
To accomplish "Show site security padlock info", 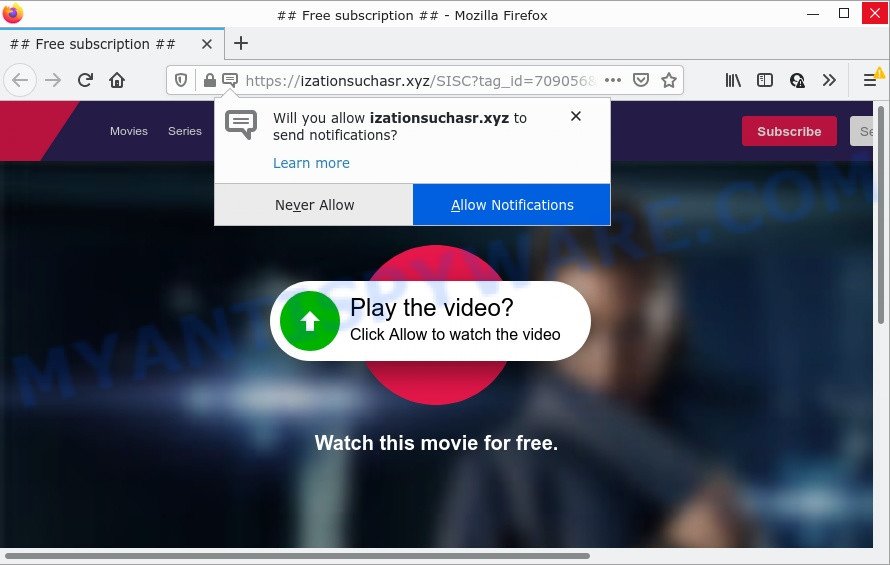I will [209, 80].
